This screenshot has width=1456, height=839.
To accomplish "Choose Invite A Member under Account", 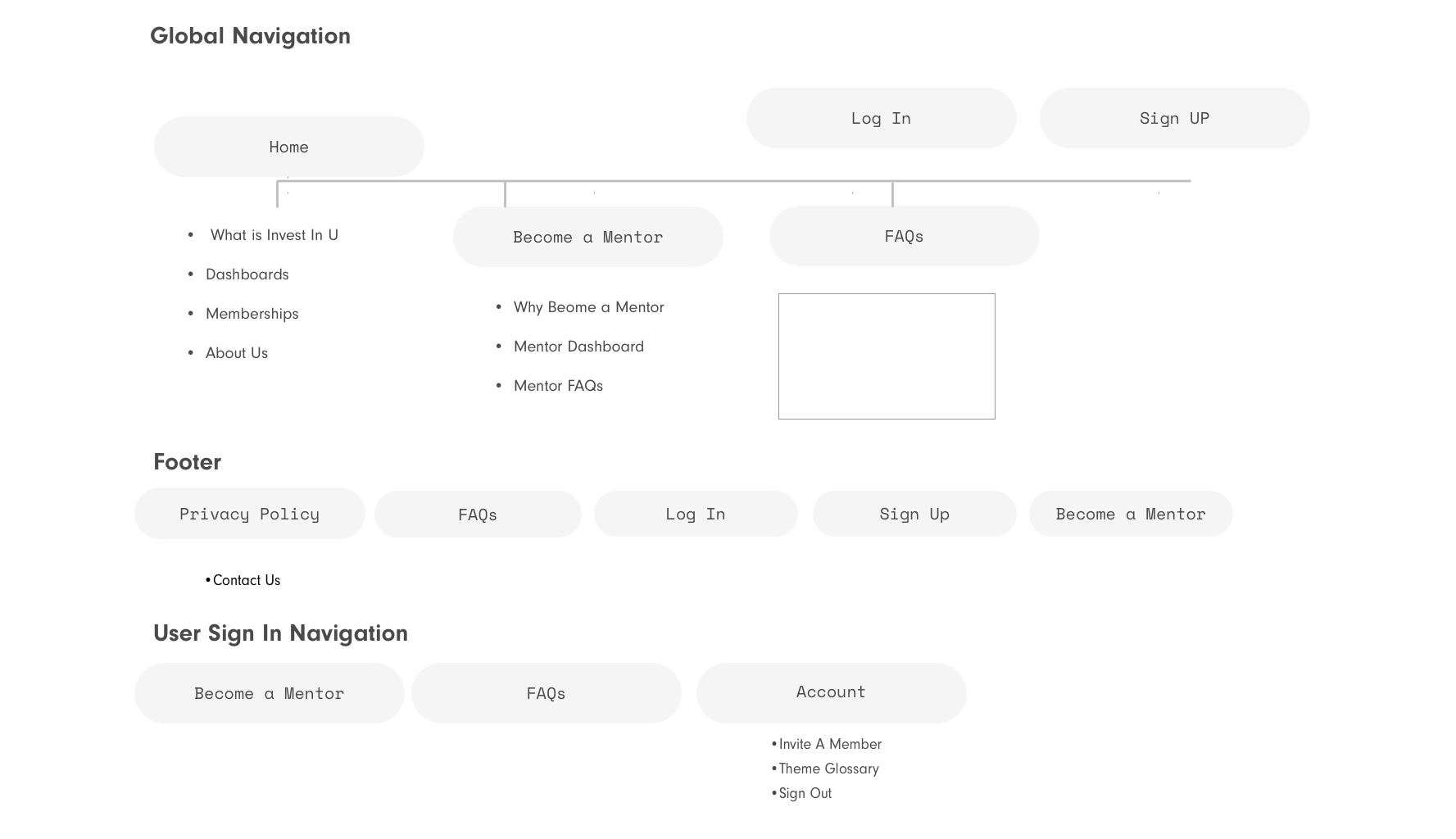I will (829, 744).
